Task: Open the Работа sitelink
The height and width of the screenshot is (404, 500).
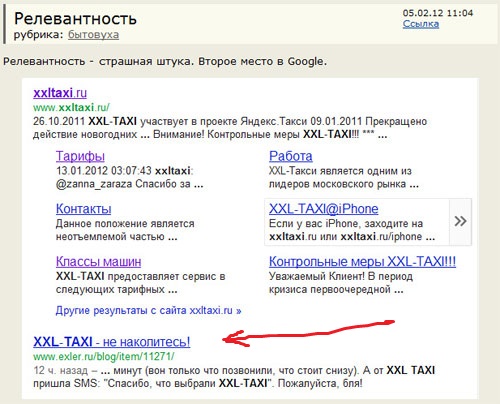Action: click(291, 156)
